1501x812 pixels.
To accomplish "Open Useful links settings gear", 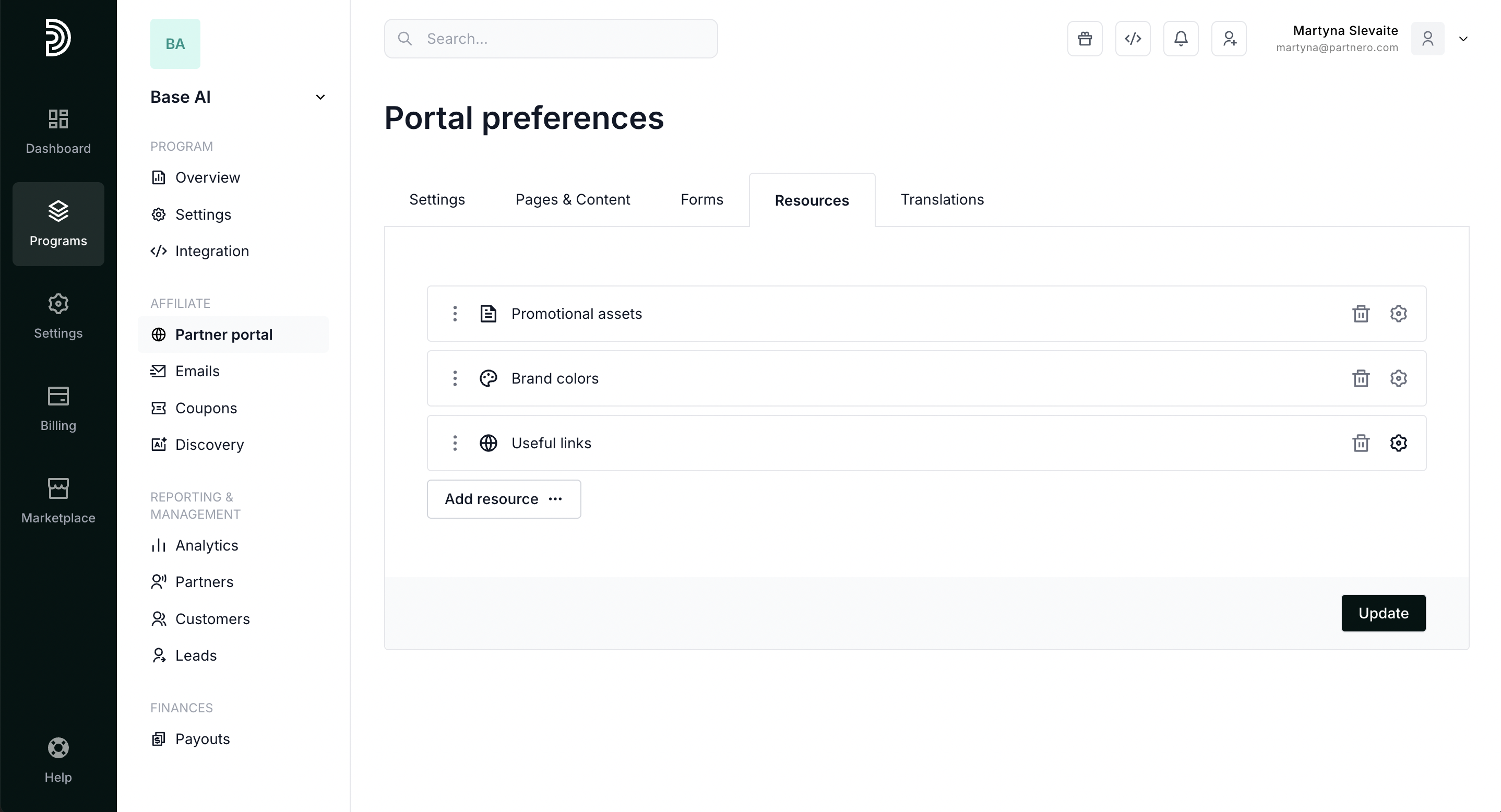I will click(x=1399, y=443).
